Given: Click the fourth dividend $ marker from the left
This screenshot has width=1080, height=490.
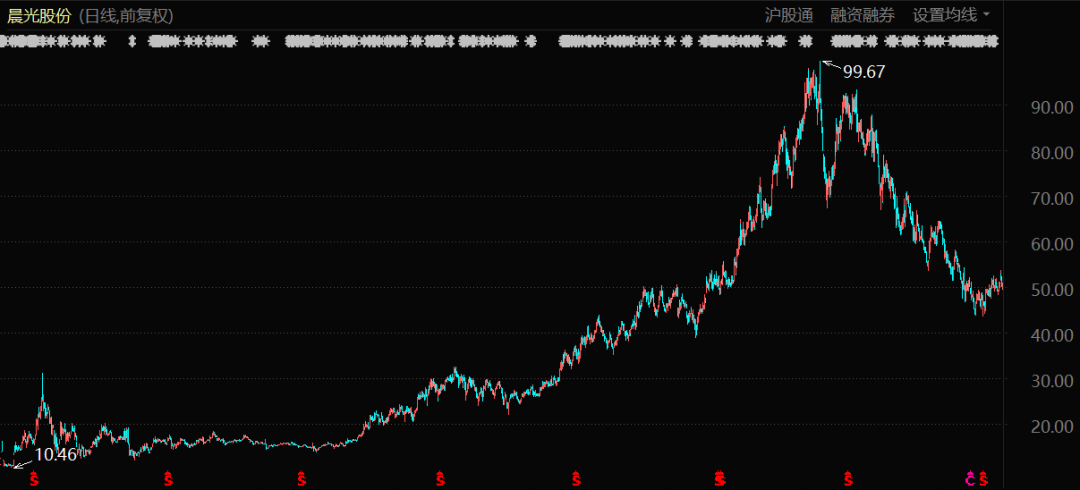Looking at the screenshot, I should click(x=440, y=478).
